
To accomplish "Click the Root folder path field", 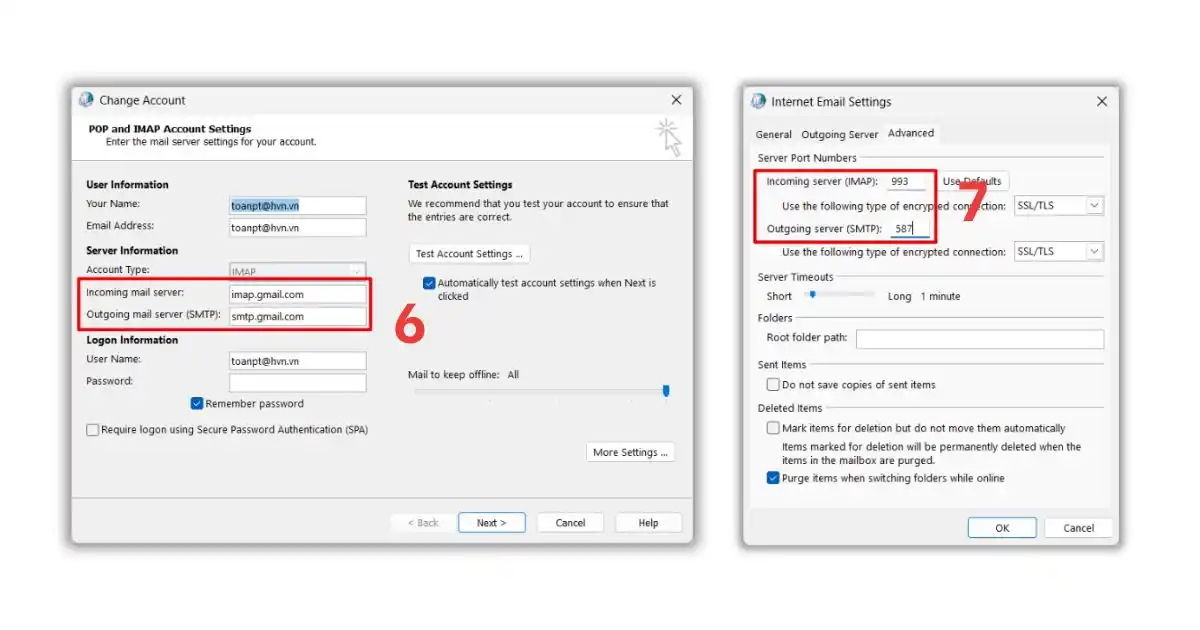I will tap(980, 339).
